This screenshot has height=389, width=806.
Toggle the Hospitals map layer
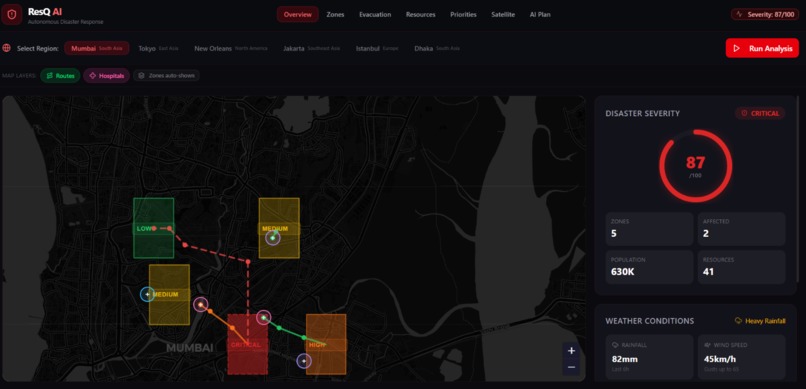click(106, 76)
